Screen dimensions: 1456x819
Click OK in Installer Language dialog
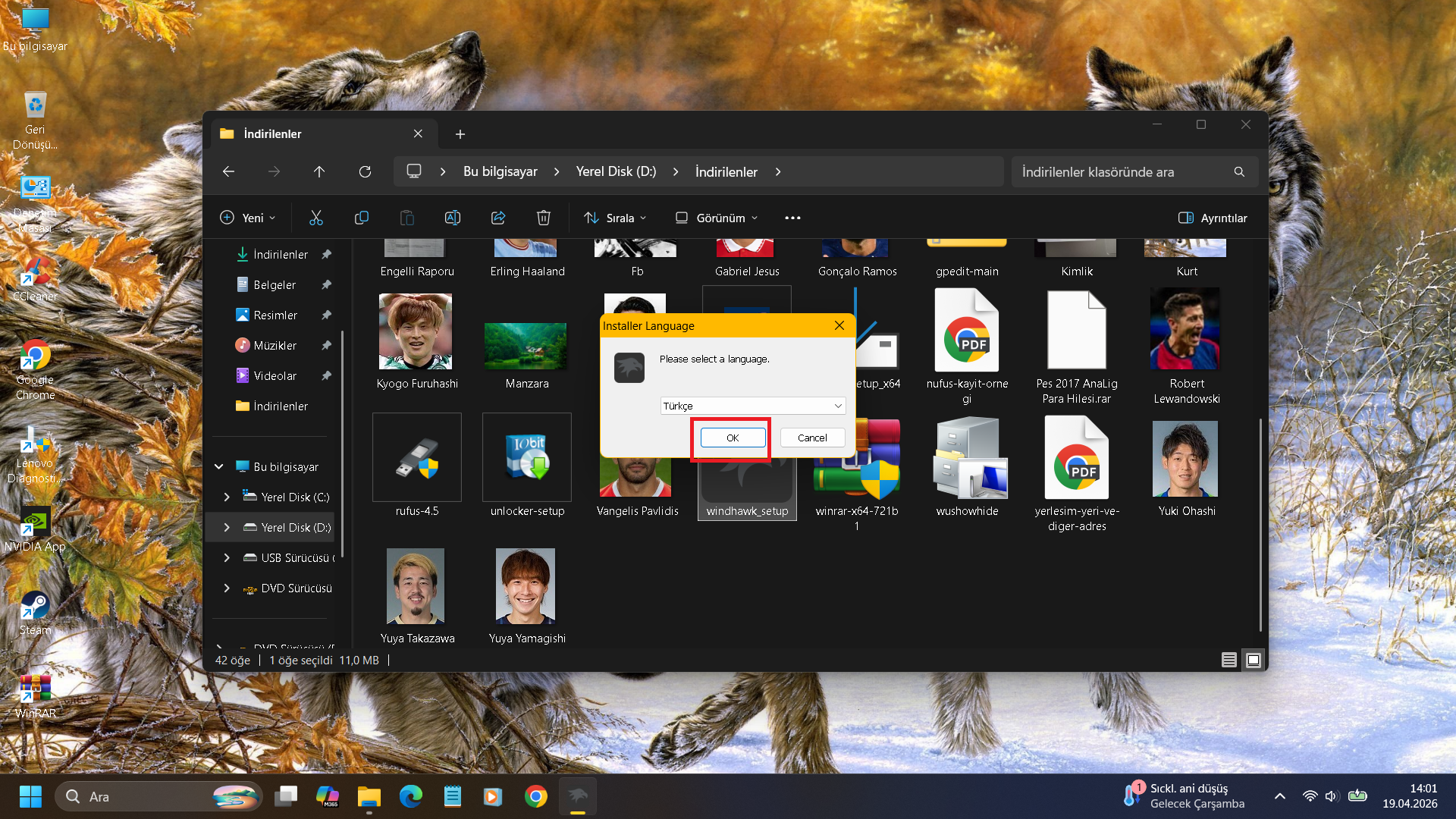[x=733, y=438]
